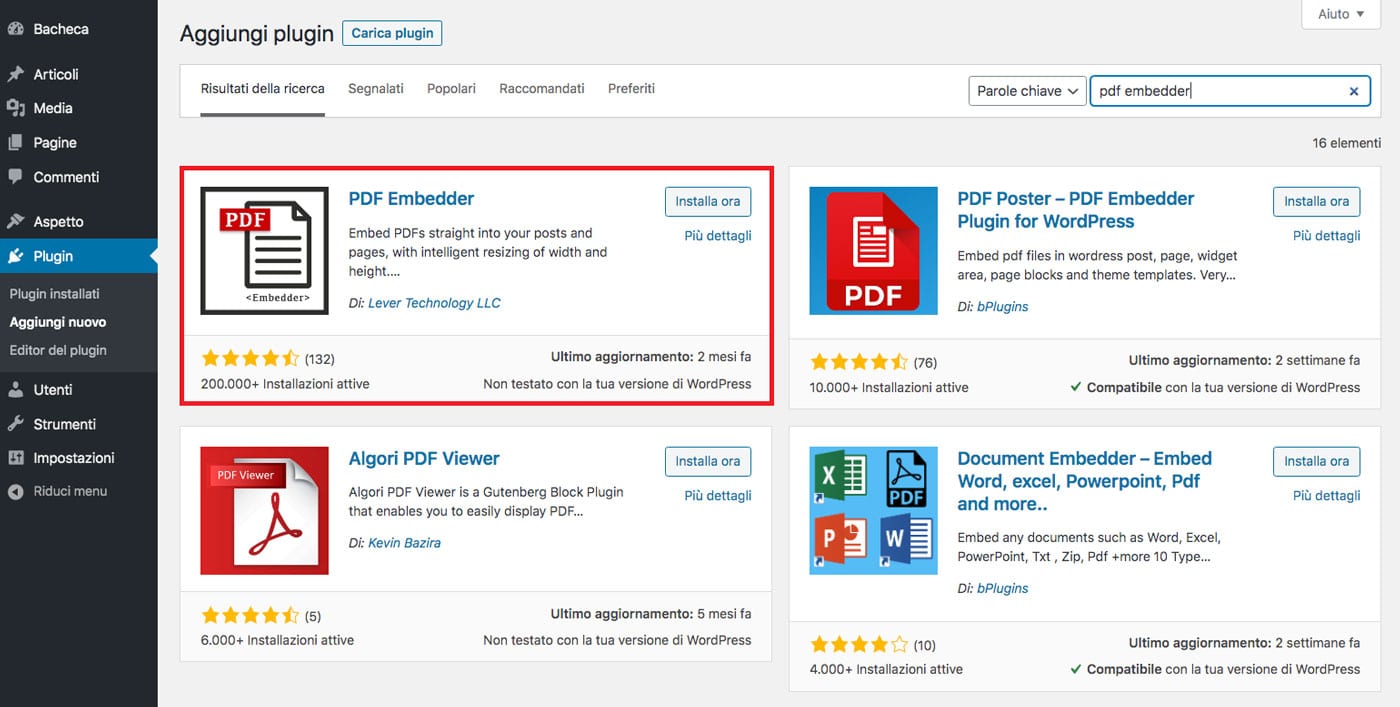
Task: Open bPlugins author link under PDF Poster
Action: click(1003, 307)
